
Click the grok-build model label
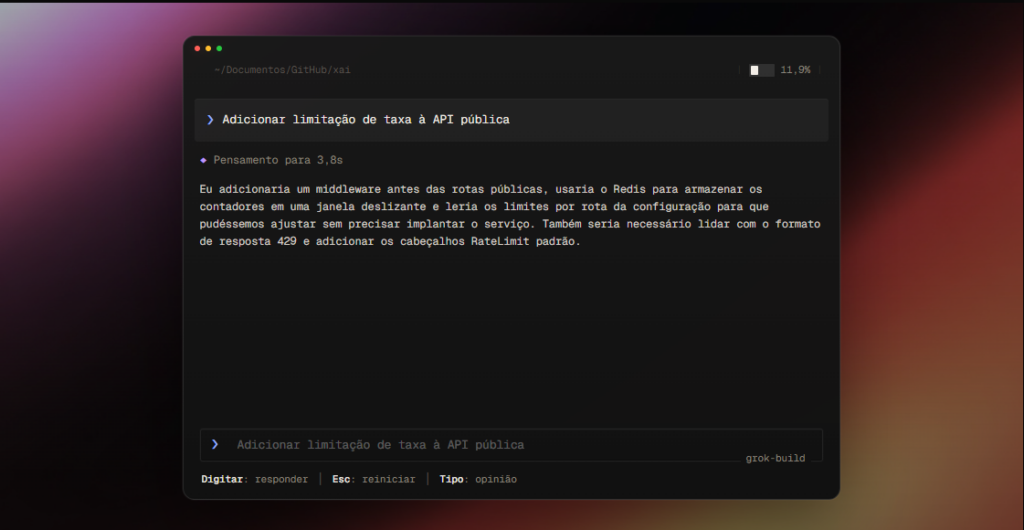click(x=775, y=458)
